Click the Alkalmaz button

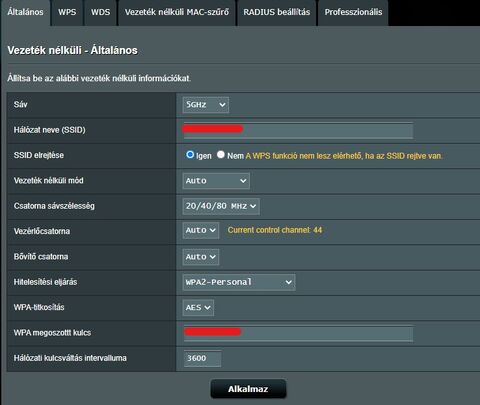(x=248, y=389)
